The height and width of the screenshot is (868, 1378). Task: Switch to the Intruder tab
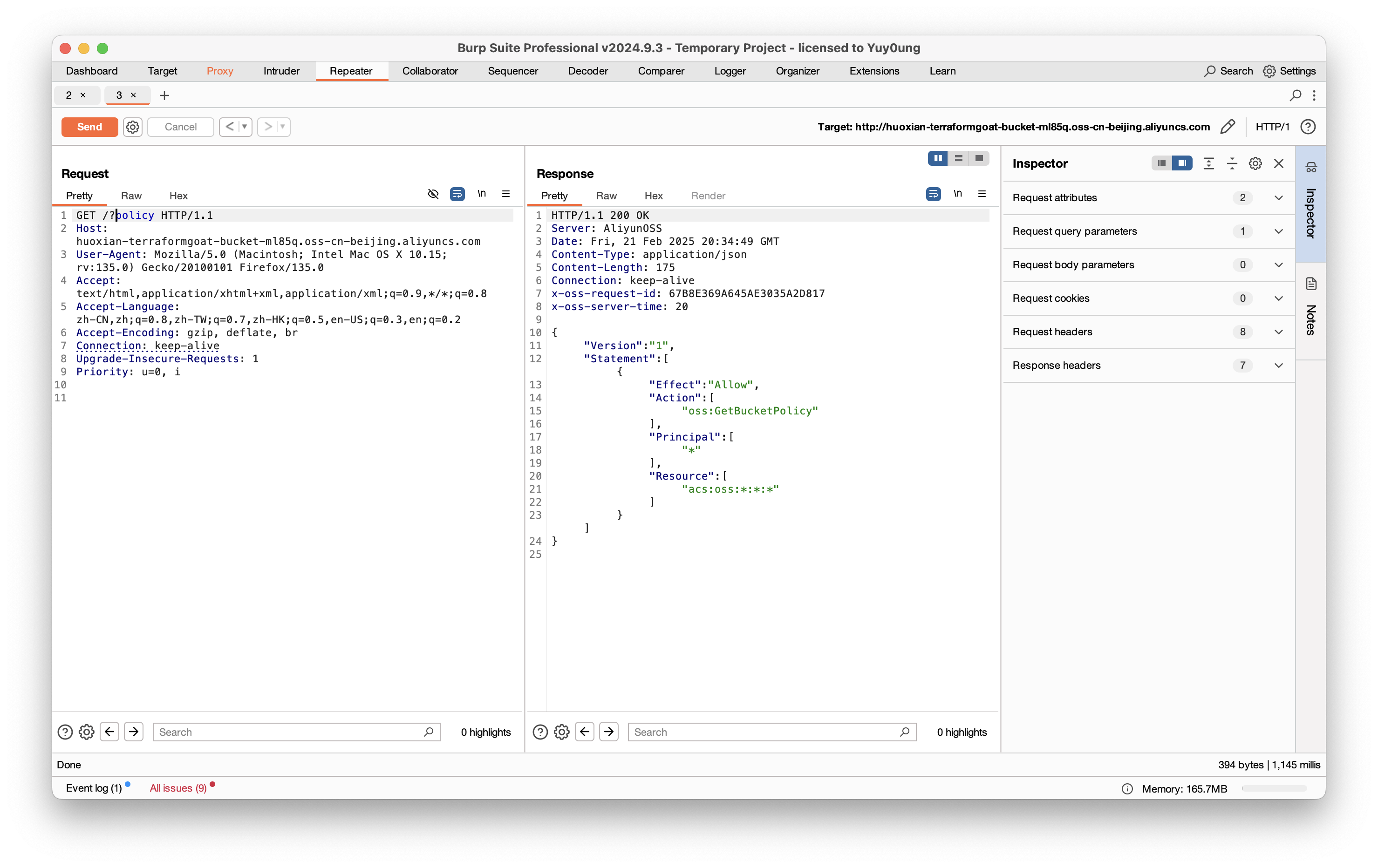click(x=281, y=71)
